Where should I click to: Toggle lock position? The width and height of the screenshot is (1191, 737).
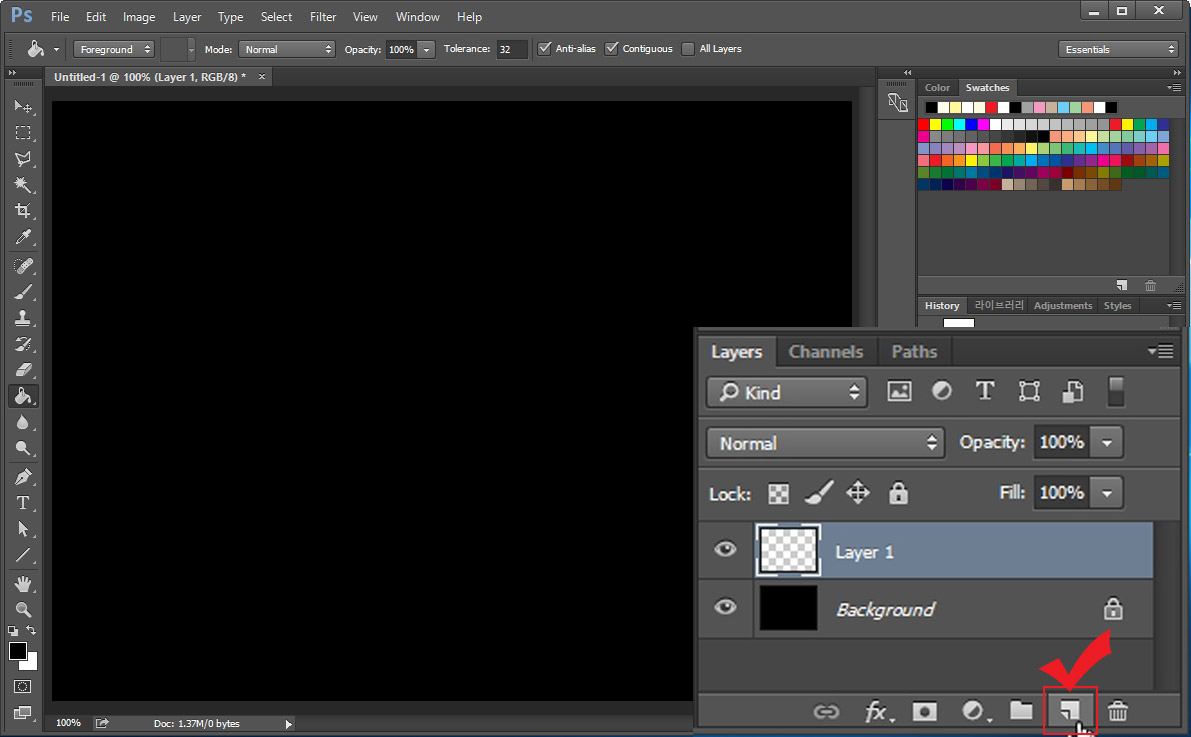pyautogui.click(x=858, y=492)
